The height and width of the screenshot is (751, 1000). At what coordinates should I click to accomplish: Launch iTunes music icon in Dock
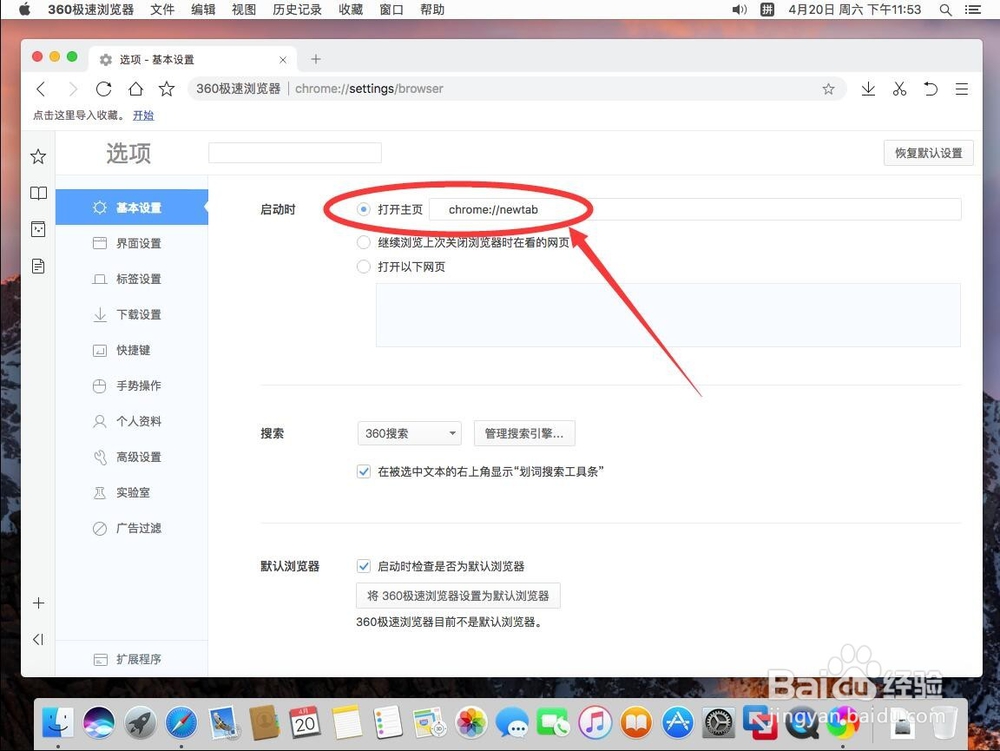[x=594, y=722]
